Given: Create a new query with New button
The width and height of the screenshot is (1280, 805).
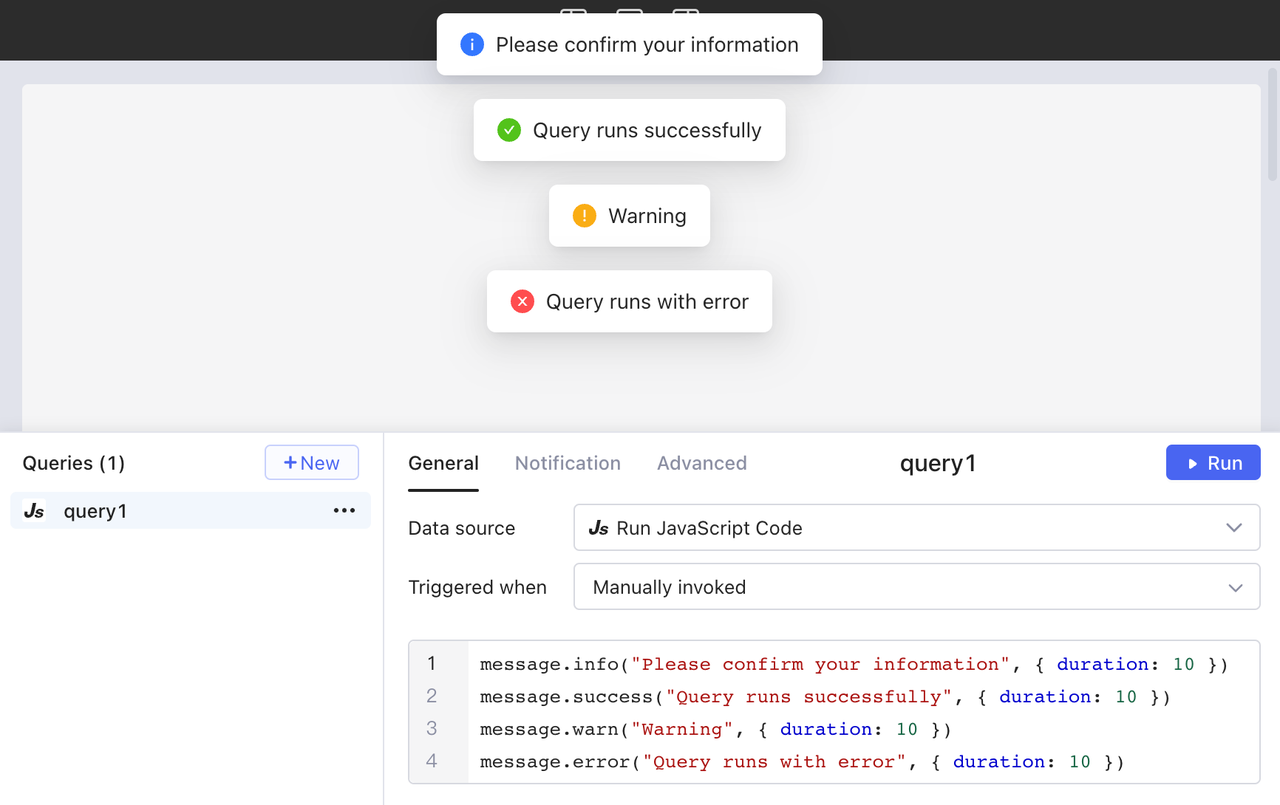Looking at the screenshot, I should click(311, 463).
